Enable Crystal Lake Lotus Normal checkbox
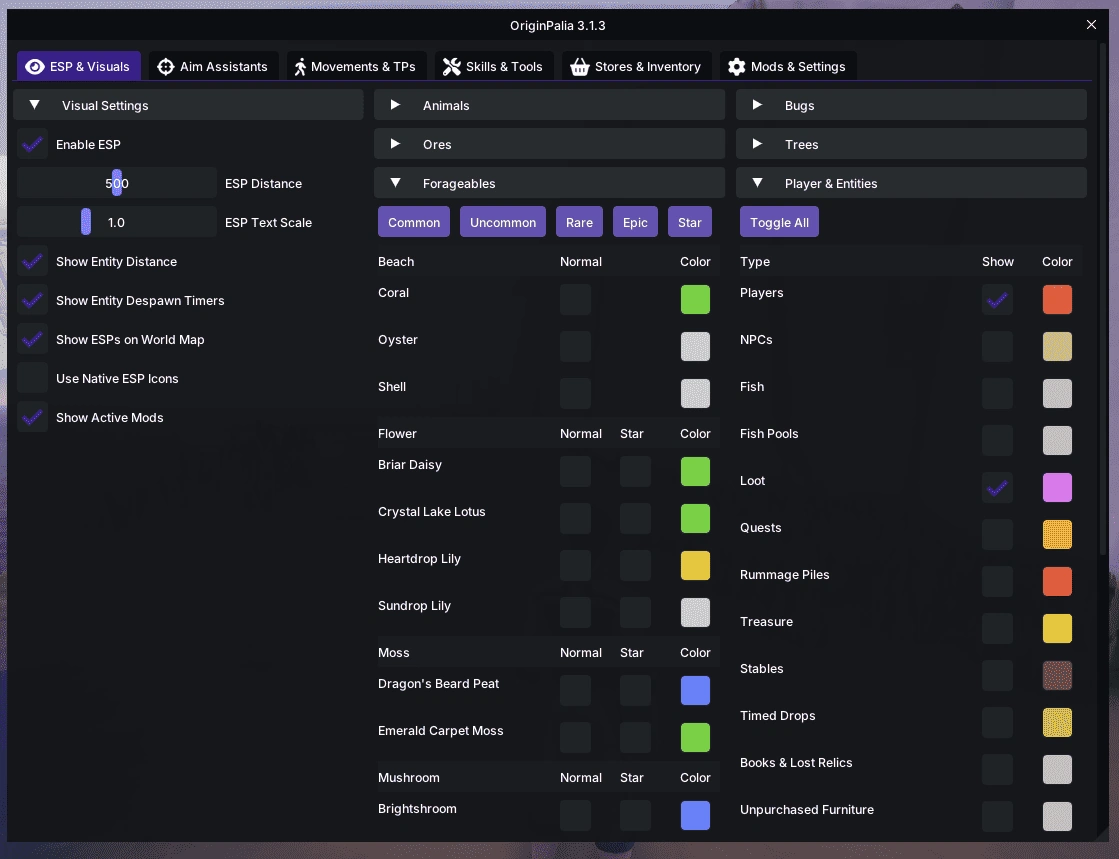Viewport: 1119px width, 859px height. coord(575,519)
